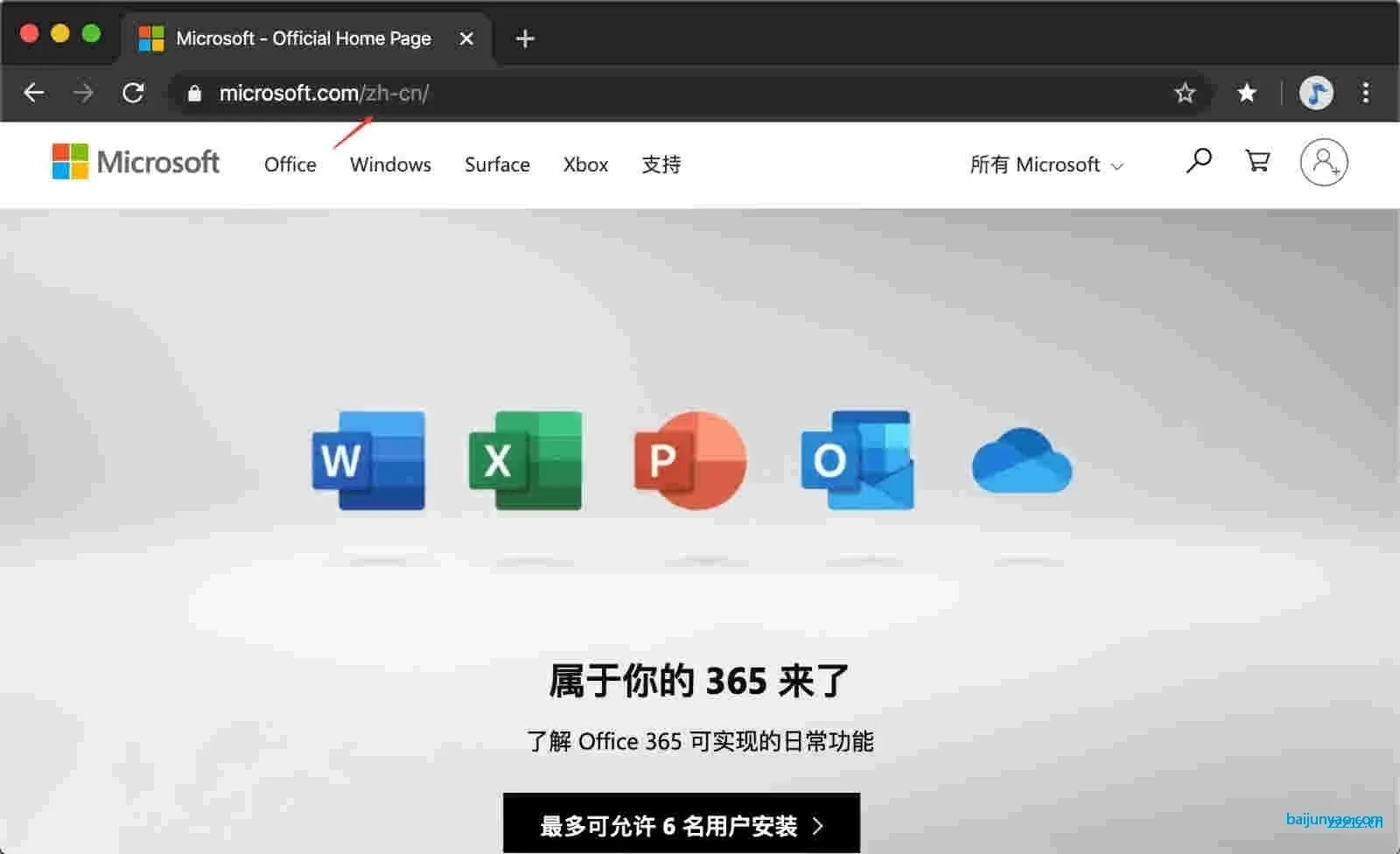
Task: Click the 属于你的 365 来了 heading
Action: point(699,680)
